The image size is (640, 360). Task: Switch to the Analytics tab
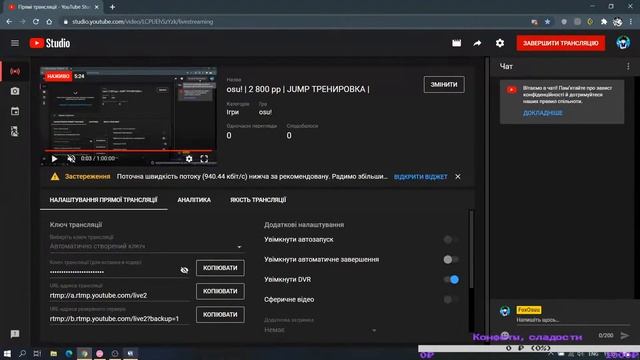[x=194, y=200]
